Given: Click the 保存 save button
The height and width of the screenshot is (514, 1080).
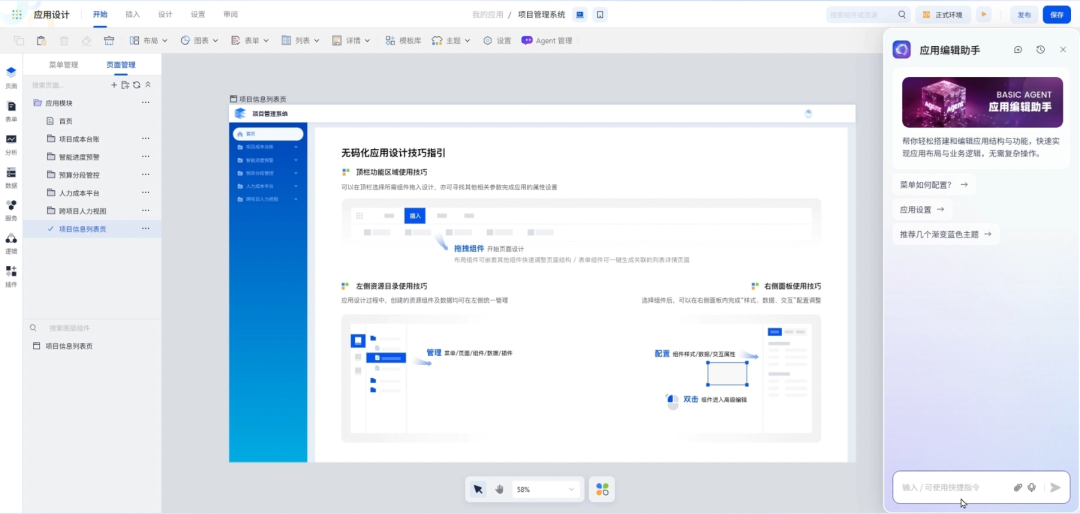Looking at the screenshot, I should point(1057,14).
